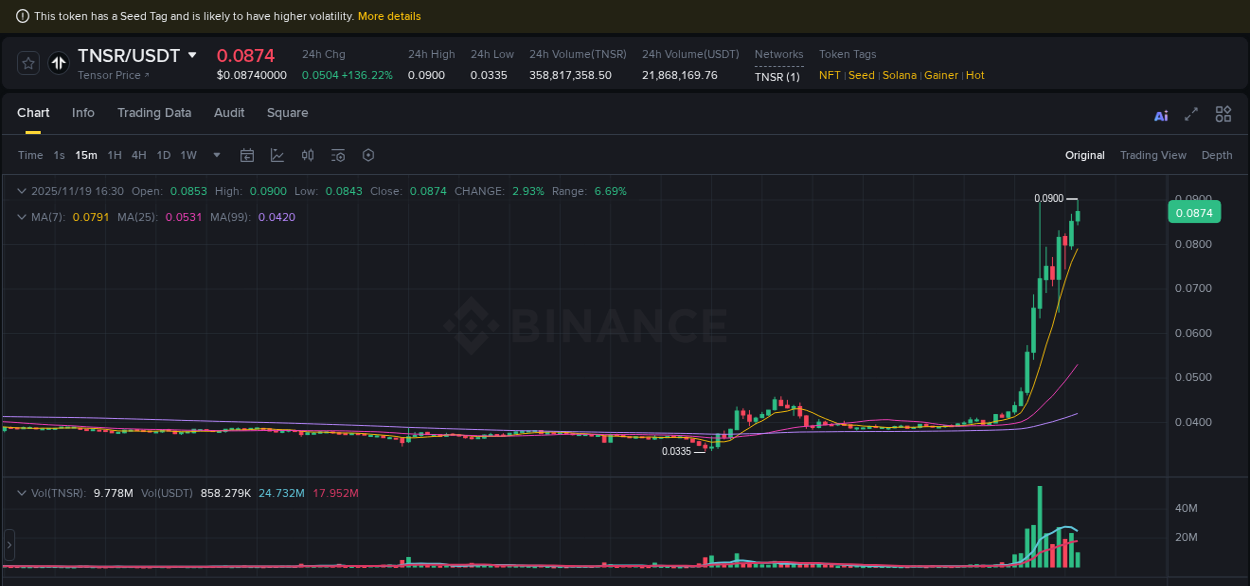Launch the Binance Ai assistant

coord(1160,116)
